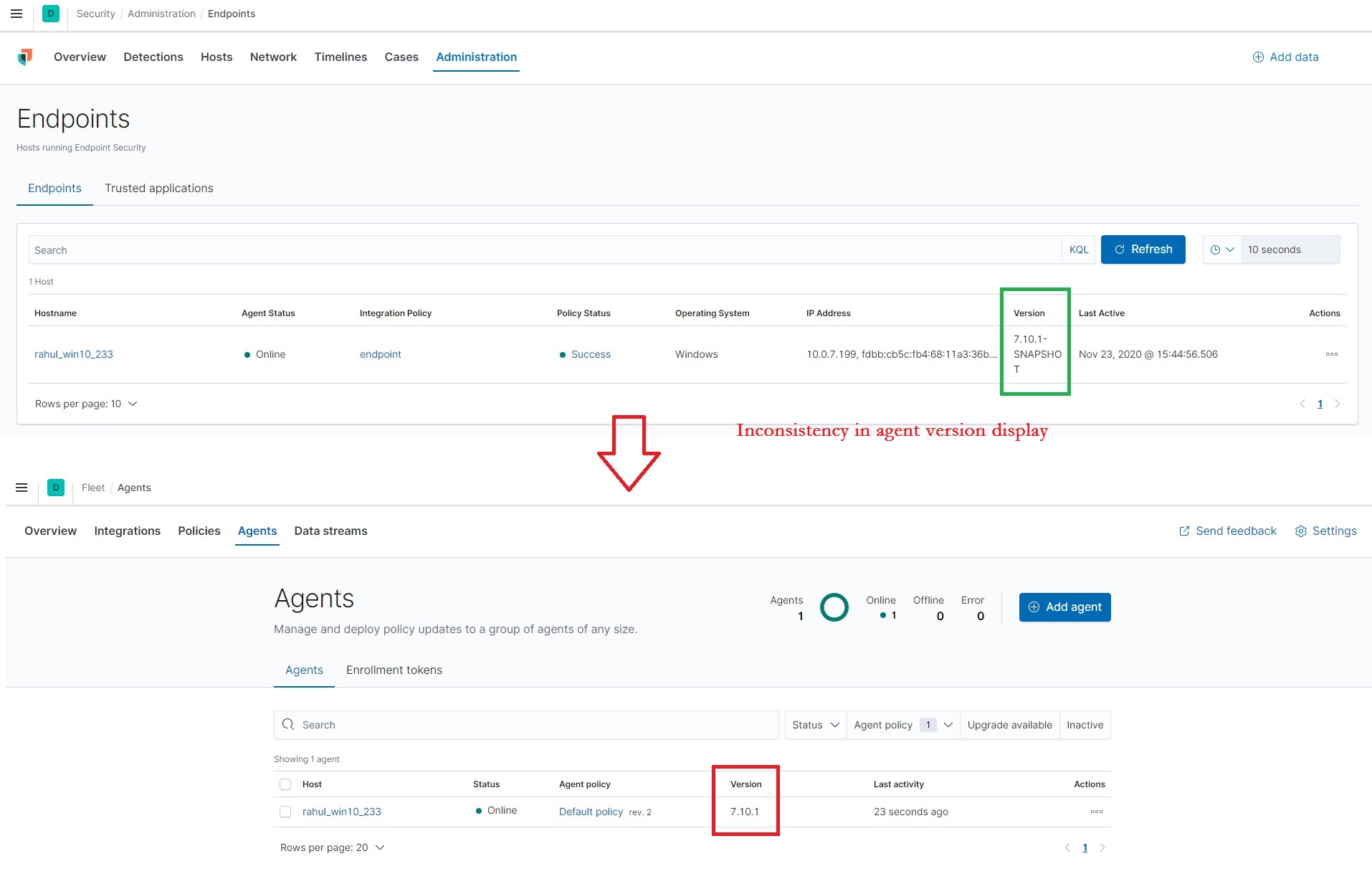
Task: Check the select-all checkbox in agents table
Action: tap(285, 784)
